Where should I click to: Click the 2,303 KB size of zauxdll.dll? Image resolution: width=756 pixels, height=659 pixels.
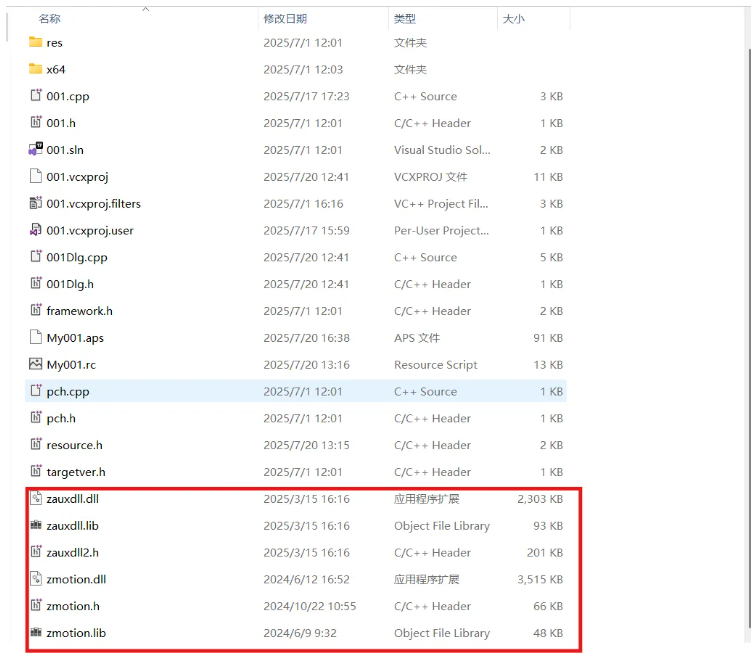(540, 499)
